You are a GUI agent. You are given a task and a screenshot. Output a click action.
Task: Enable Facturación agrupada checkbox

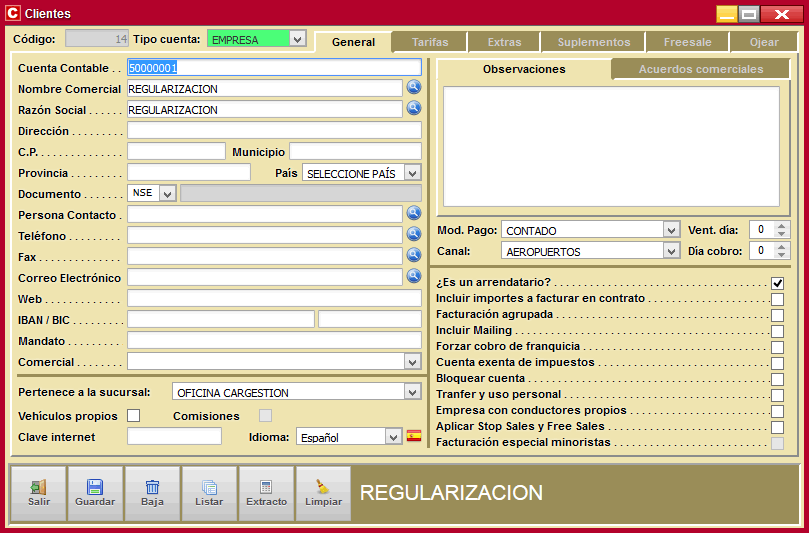click(x=778, y=315)
